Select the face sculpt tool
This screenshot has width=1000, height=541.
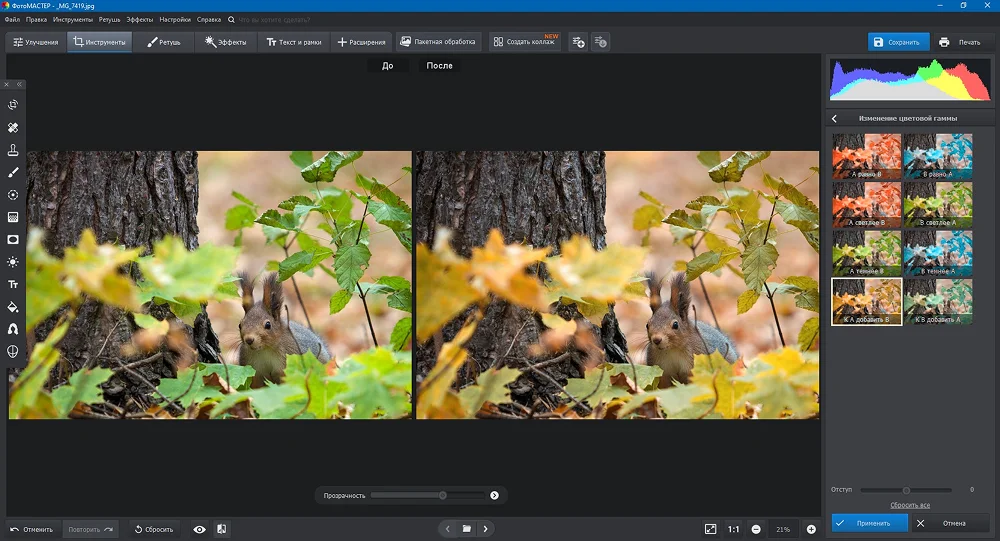coord(13,352)
